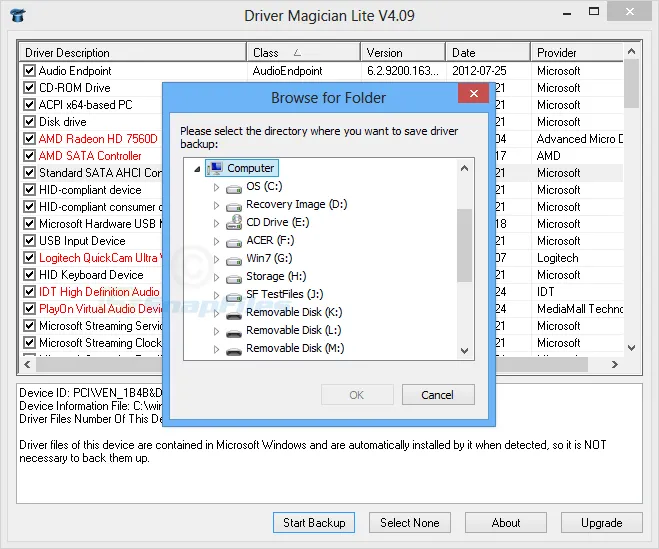Viewport: 659px width, 549px height.
Task: Expand the OS (C:) drive node
Action: coord(216,187)
